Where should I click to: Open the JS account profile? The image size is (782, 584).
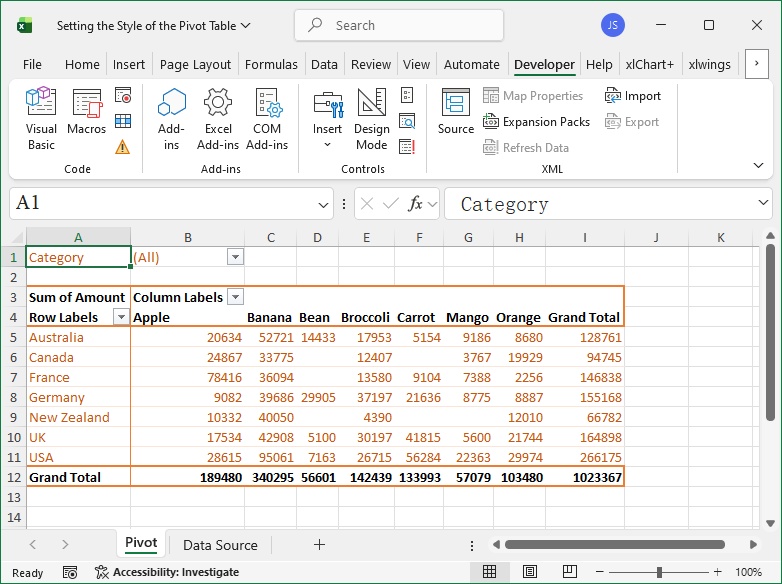click(612, 25)
